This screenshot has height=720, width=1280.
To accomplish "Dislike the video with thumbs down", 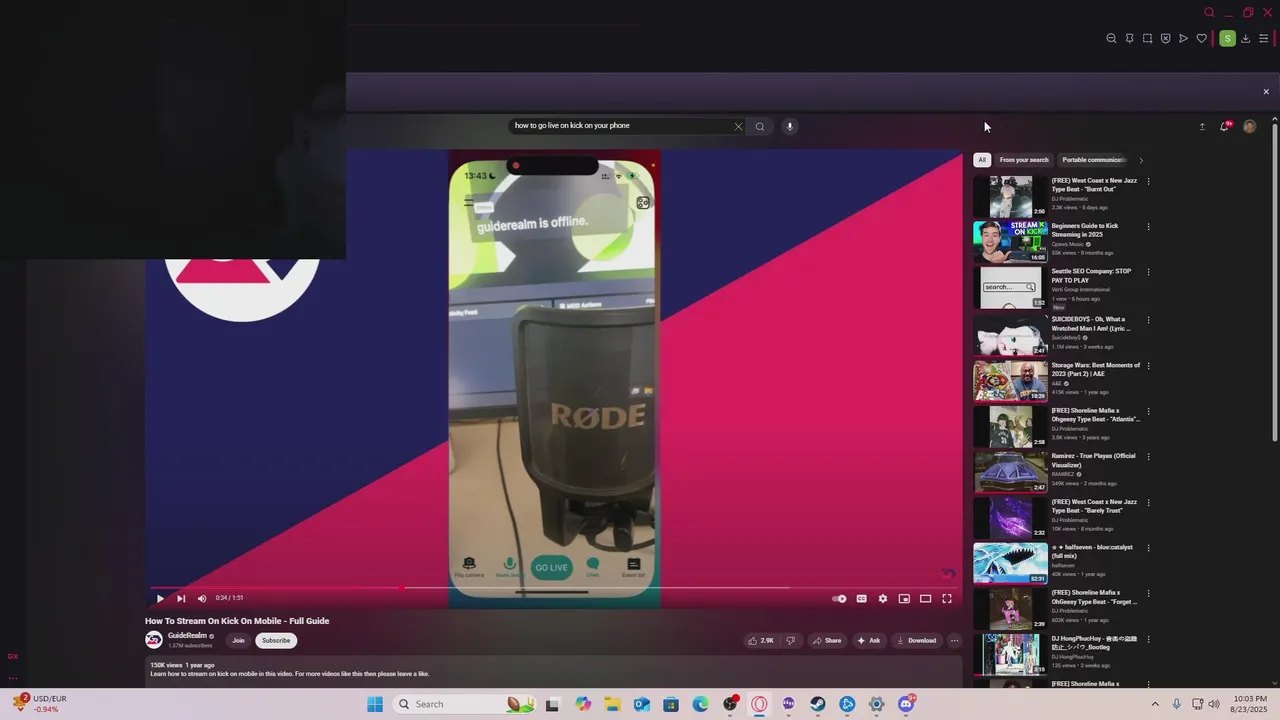I will pos(791,641).
